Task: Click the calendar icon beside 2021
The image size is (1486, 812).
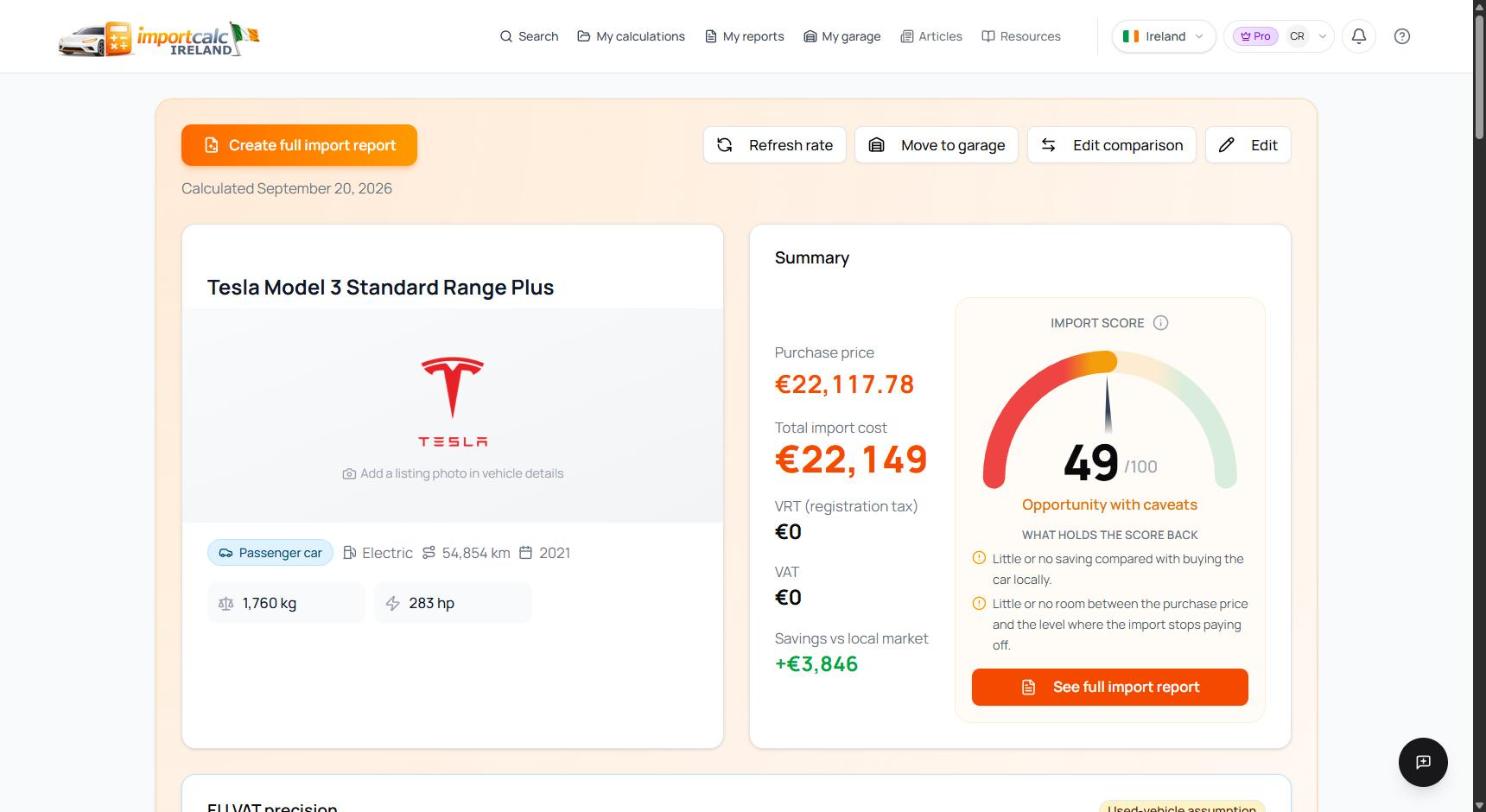Action: [526, 553]
